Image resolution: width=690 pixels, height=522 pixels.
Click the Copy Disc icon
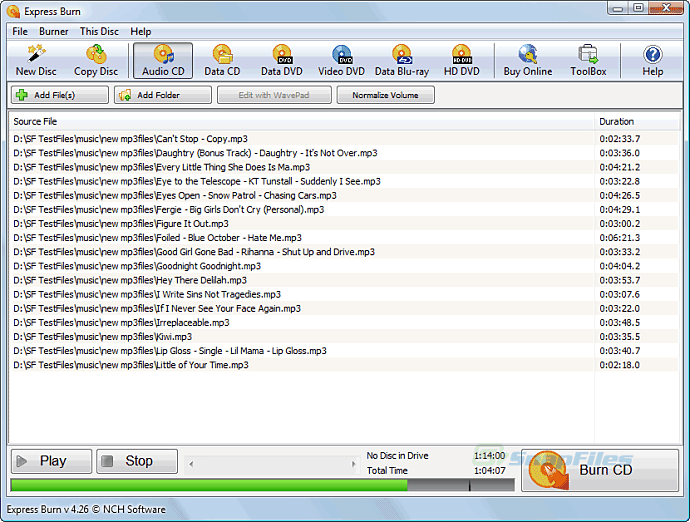click(x=96, y=54)
